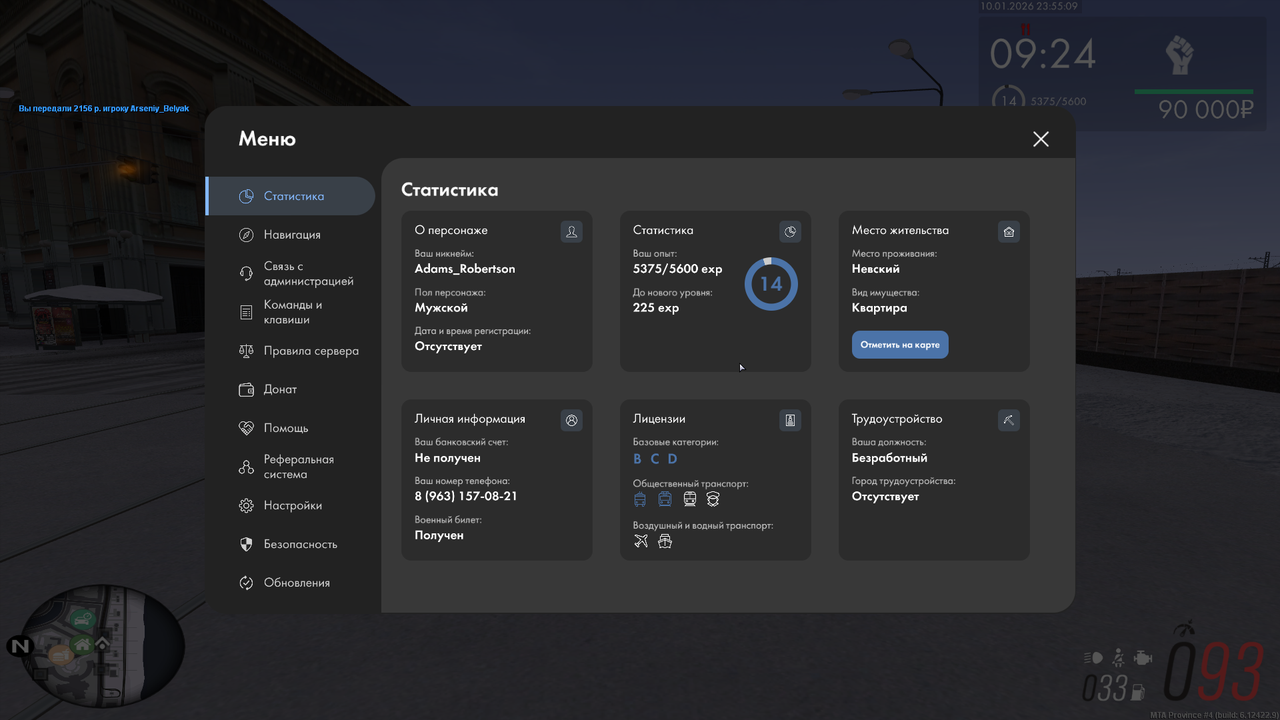Click the level 14 progress ring
Viewport: 1280px width, 720px height.
771,284
